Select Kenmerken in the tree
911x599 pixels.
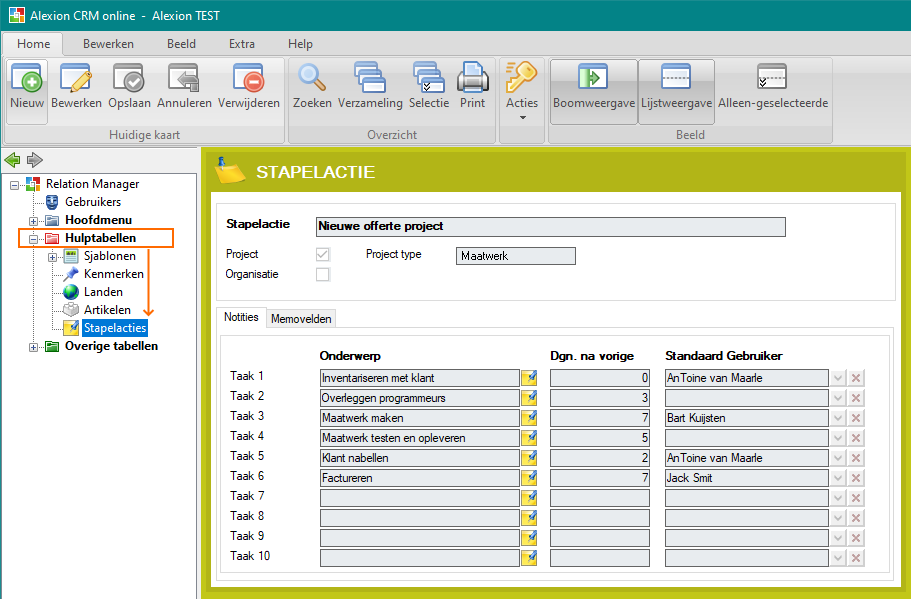pos(114,274)
